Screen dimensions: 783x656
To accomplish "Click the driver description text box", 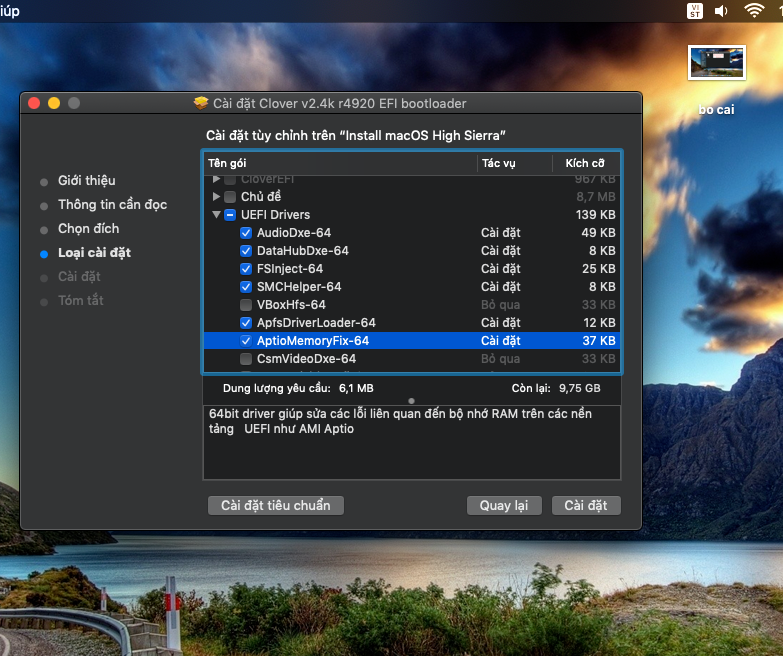I will (412, 442).
